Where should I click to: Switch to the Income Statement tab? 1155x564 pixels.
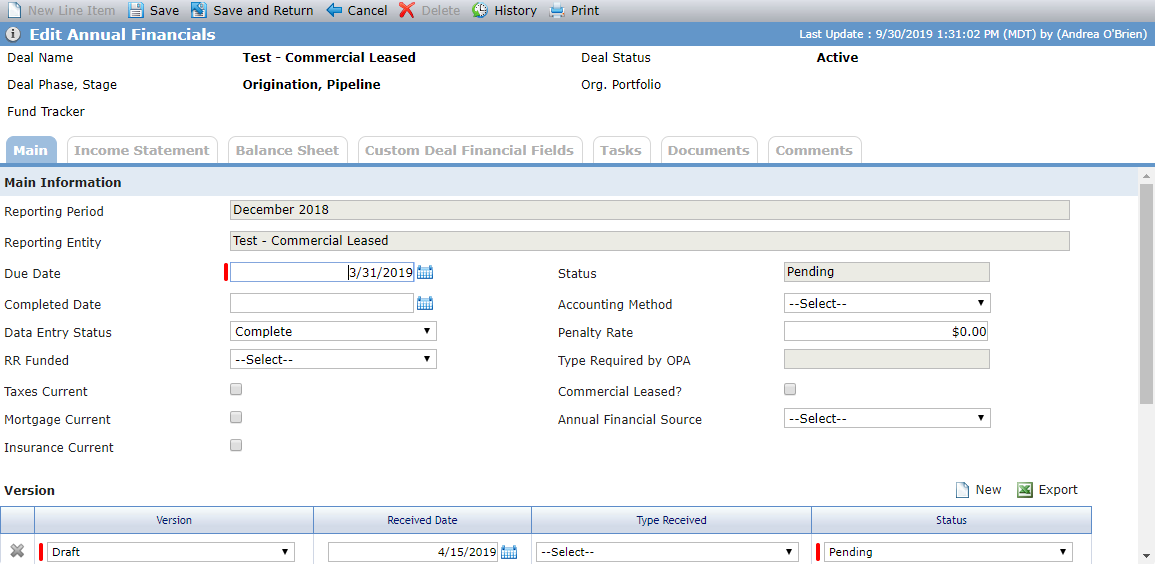click(142, 150)
